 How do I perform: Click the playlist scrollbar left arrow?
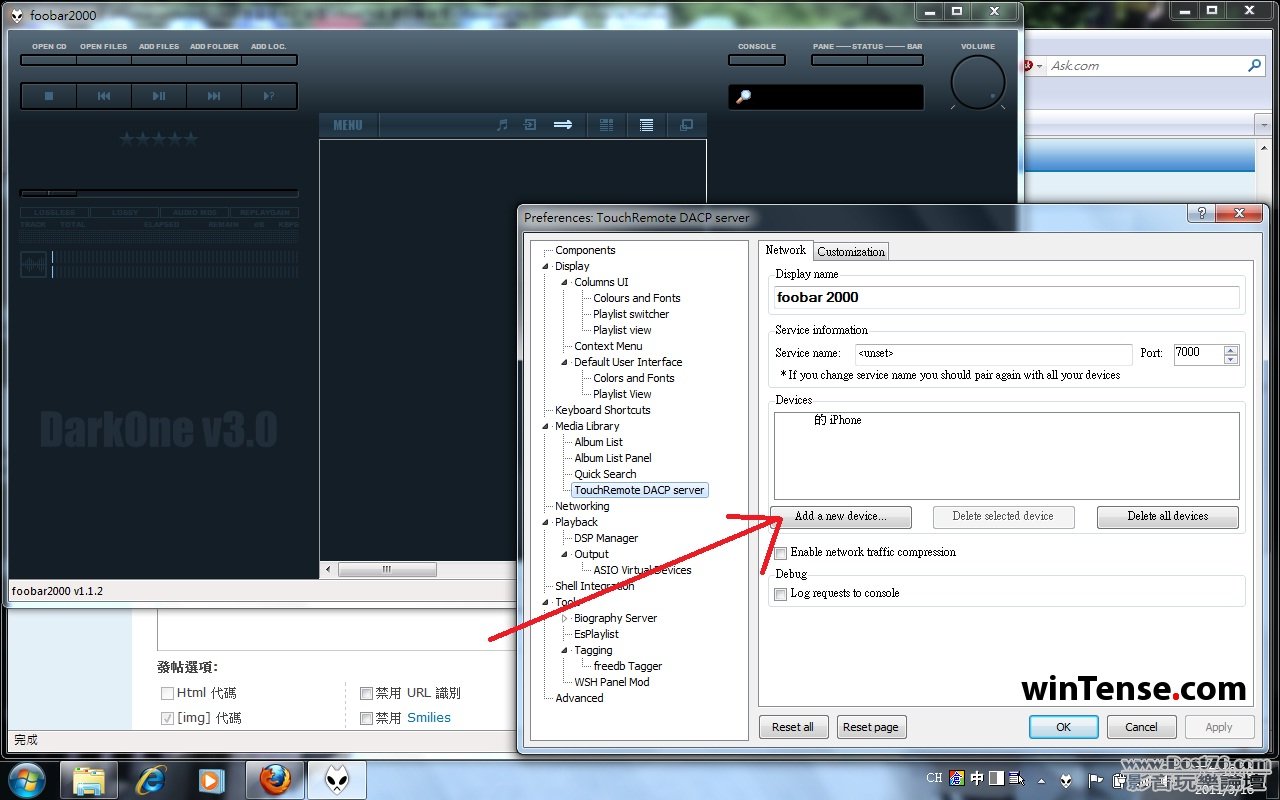click(x=328, y=569)
